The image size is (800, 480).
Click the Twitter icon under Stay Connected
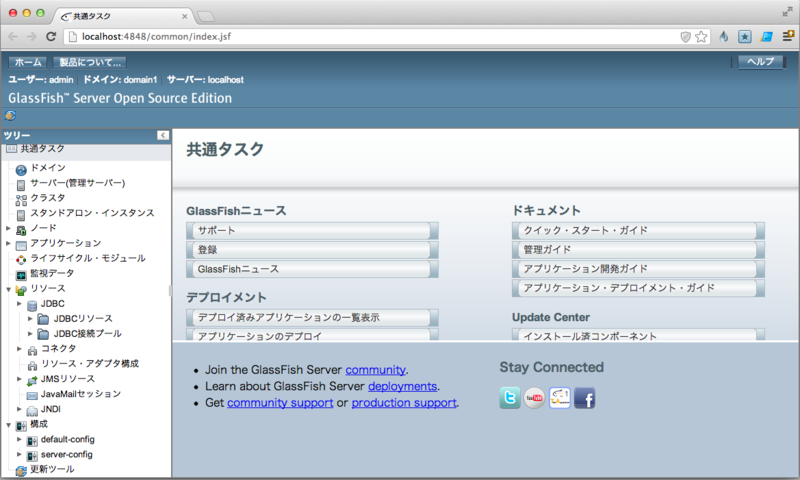point(510,398)
